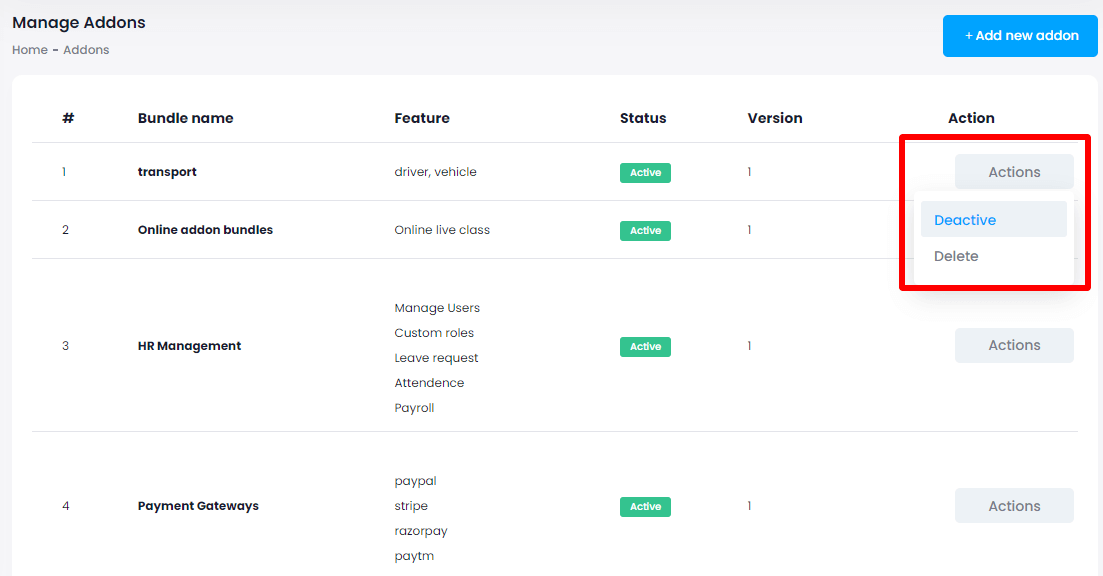Screen dimensions: 1103x576
Task: Open Actions dropdown for Payment Gateways
Action: pos(1013,506)
